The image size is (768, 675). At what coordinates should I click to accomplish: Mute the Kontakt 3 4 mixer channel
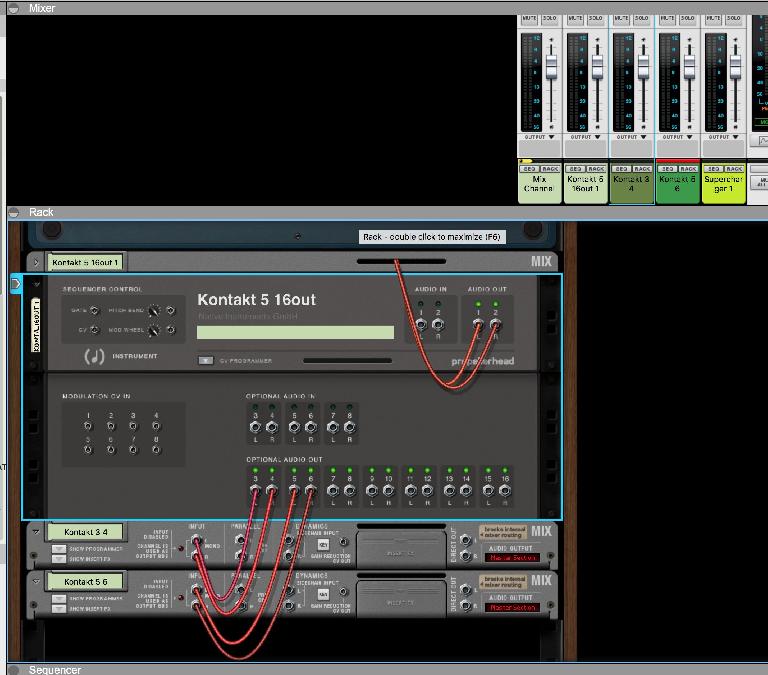click(x=621, y=19)
